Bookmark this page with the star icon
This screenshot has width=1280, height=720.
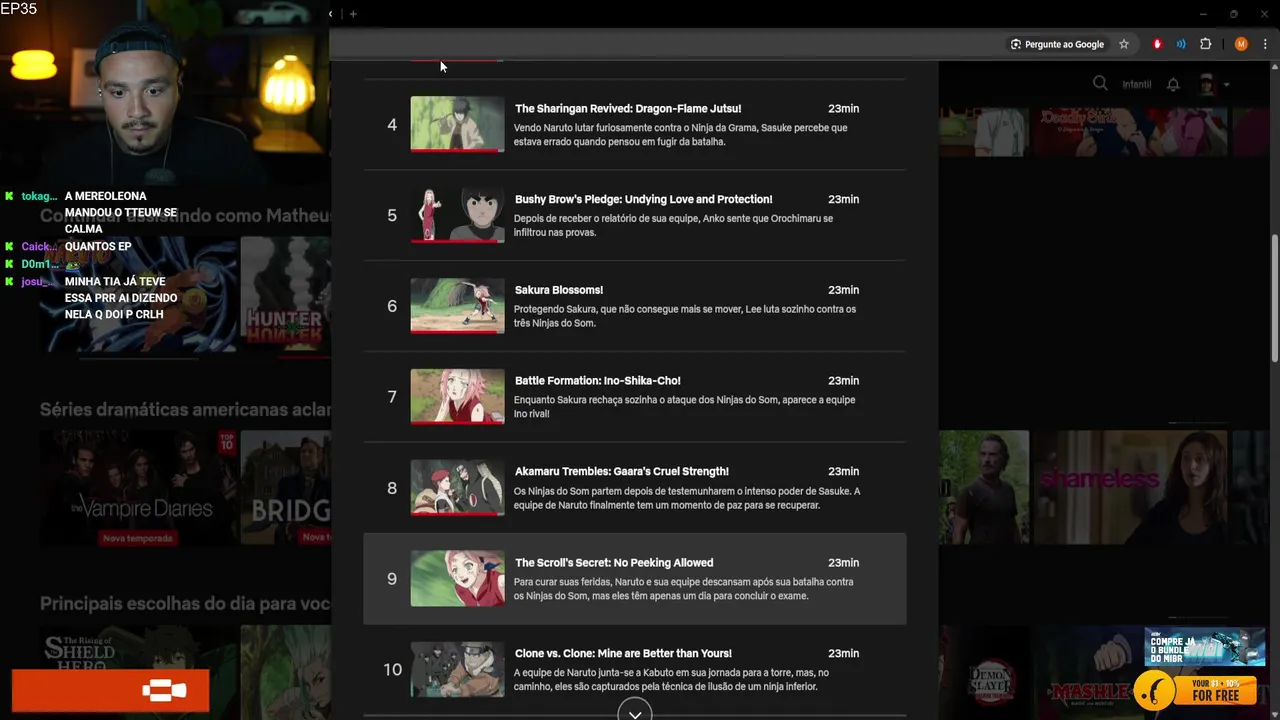1124,44
